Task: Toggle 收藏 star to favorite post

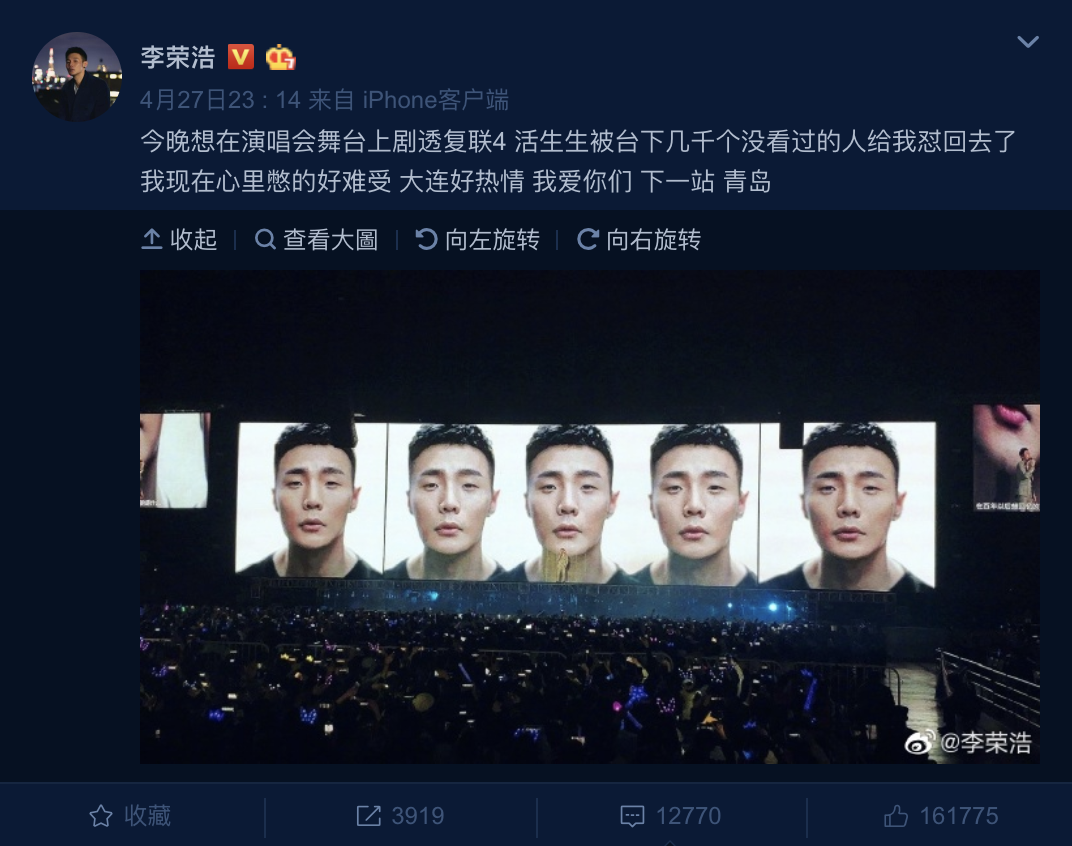Action: pyautogui.click(x=130, y=816)
